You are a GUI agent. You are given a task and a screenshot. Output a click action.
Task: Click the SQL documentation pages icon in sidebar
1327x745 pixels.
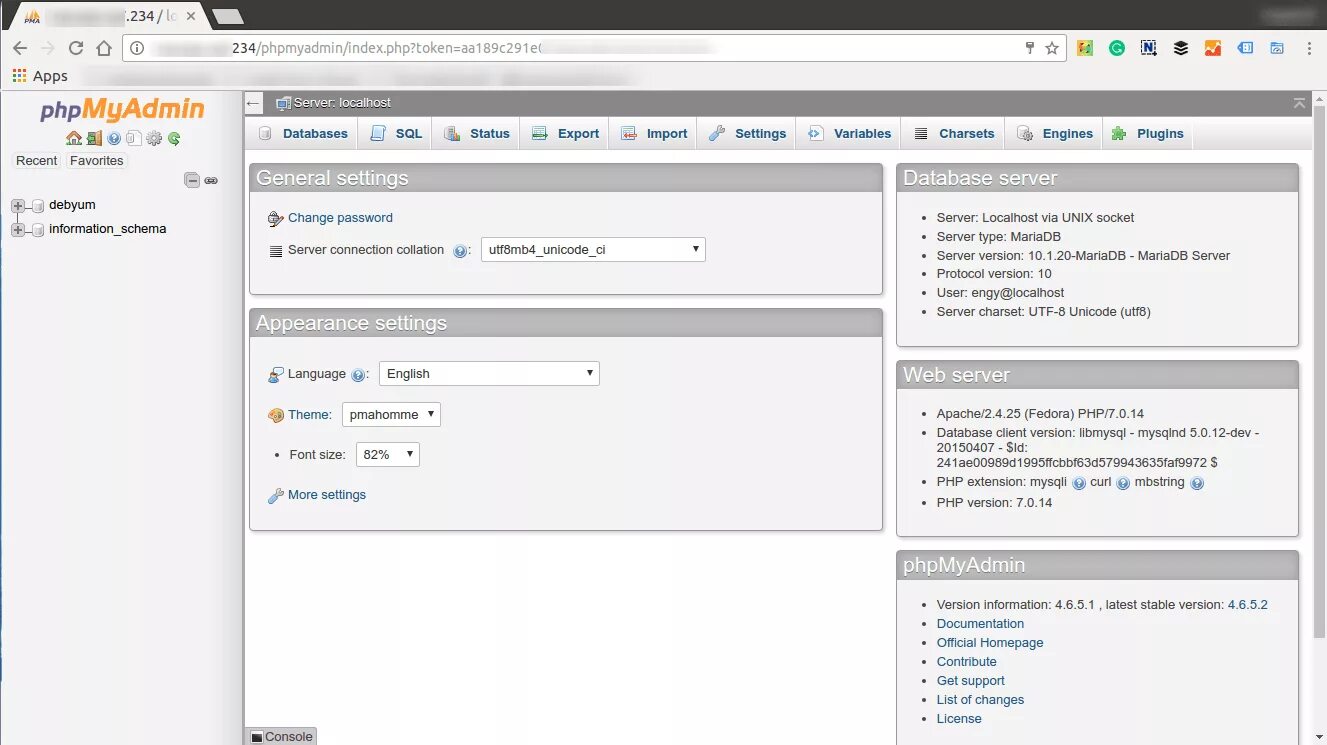134,139
